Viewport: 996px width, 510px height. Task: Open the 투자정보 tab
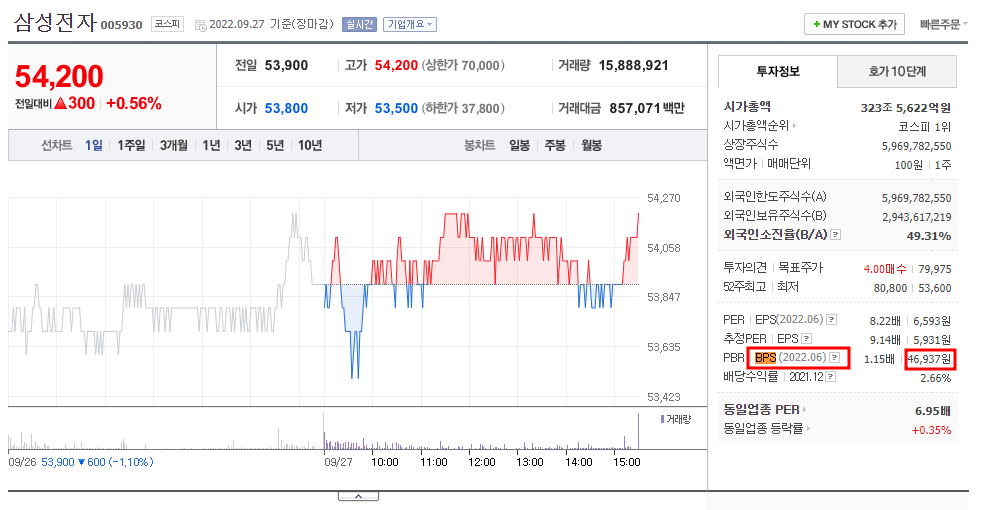[x=777, y=71]
